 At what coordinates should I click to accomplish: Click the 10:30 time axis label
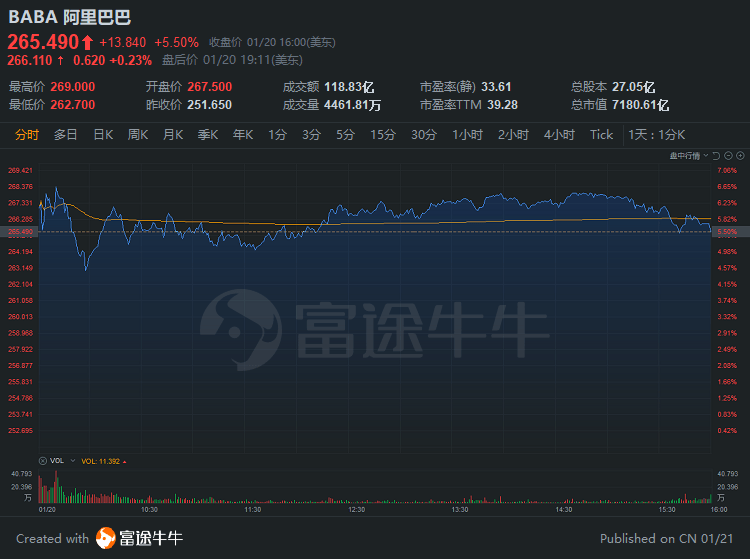pos(149,510)
